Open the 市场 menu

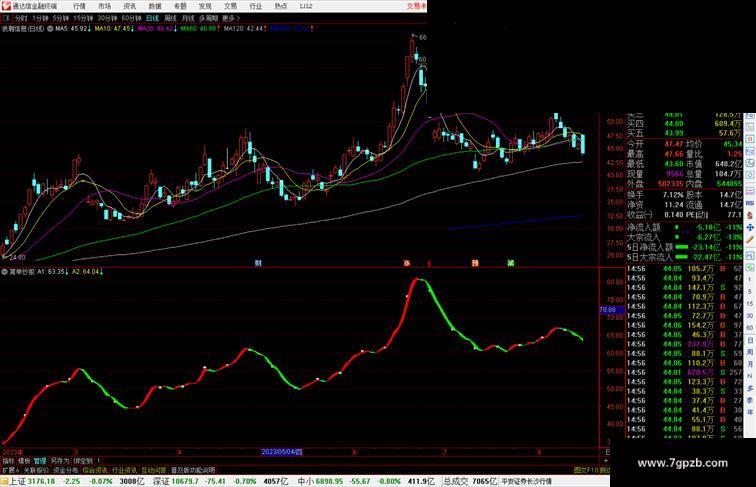pyautogui.click(x=105, y=6)
